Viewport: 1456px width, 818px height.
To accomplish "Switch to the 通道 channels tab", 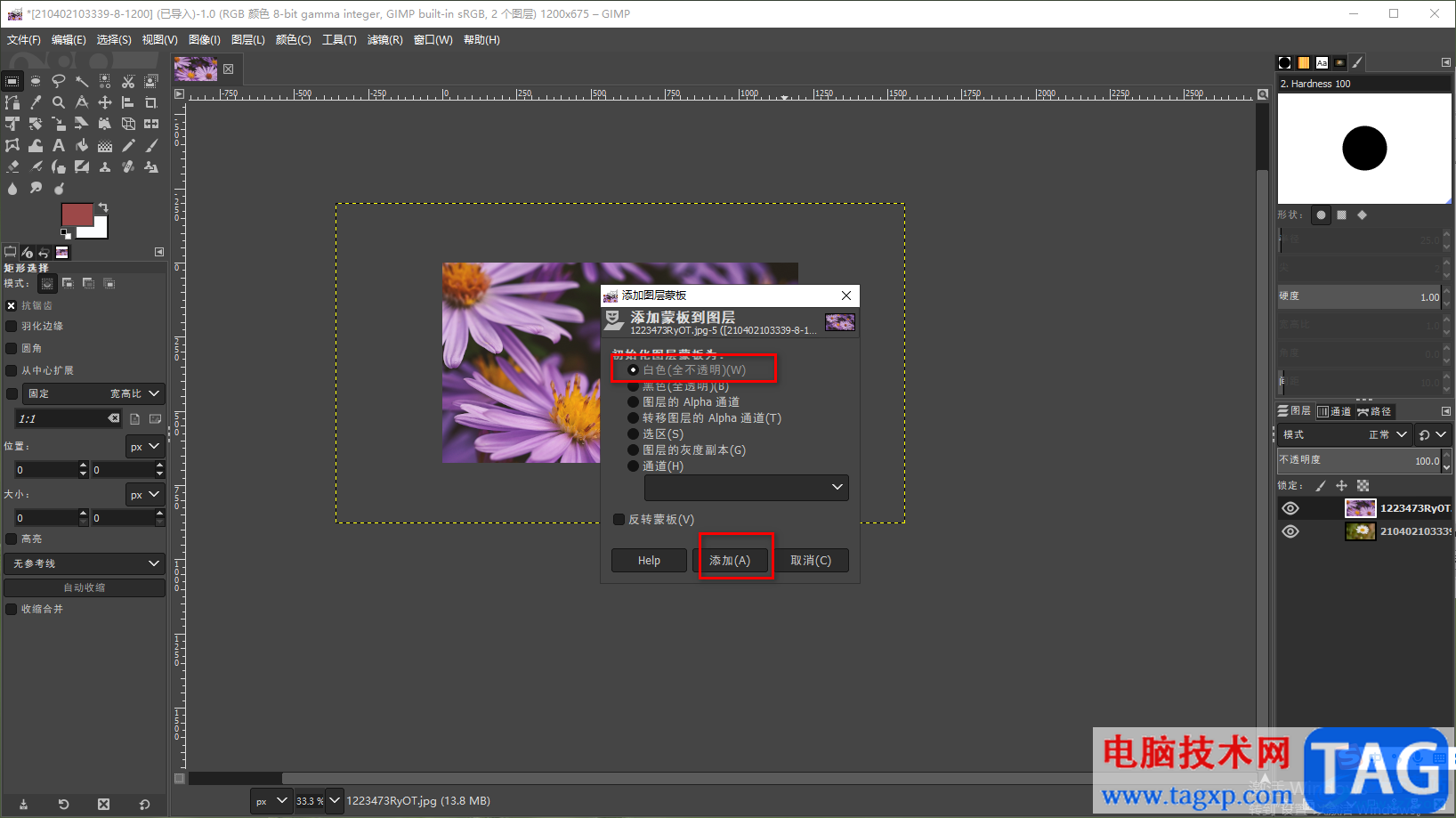I will click(x=1334, y=411).
